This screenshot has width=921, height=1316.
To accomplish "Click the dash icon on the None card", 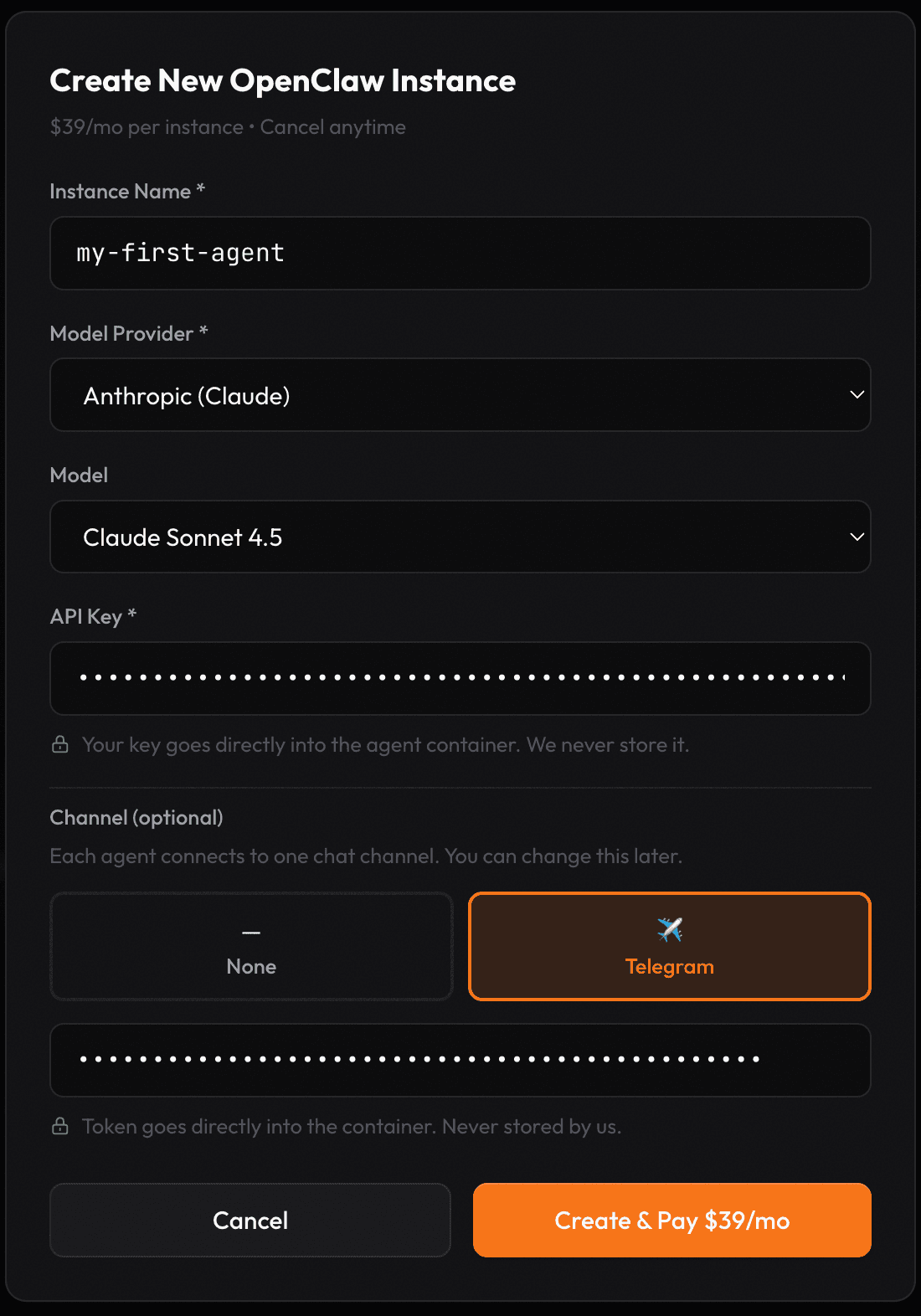I will point(250,932).
